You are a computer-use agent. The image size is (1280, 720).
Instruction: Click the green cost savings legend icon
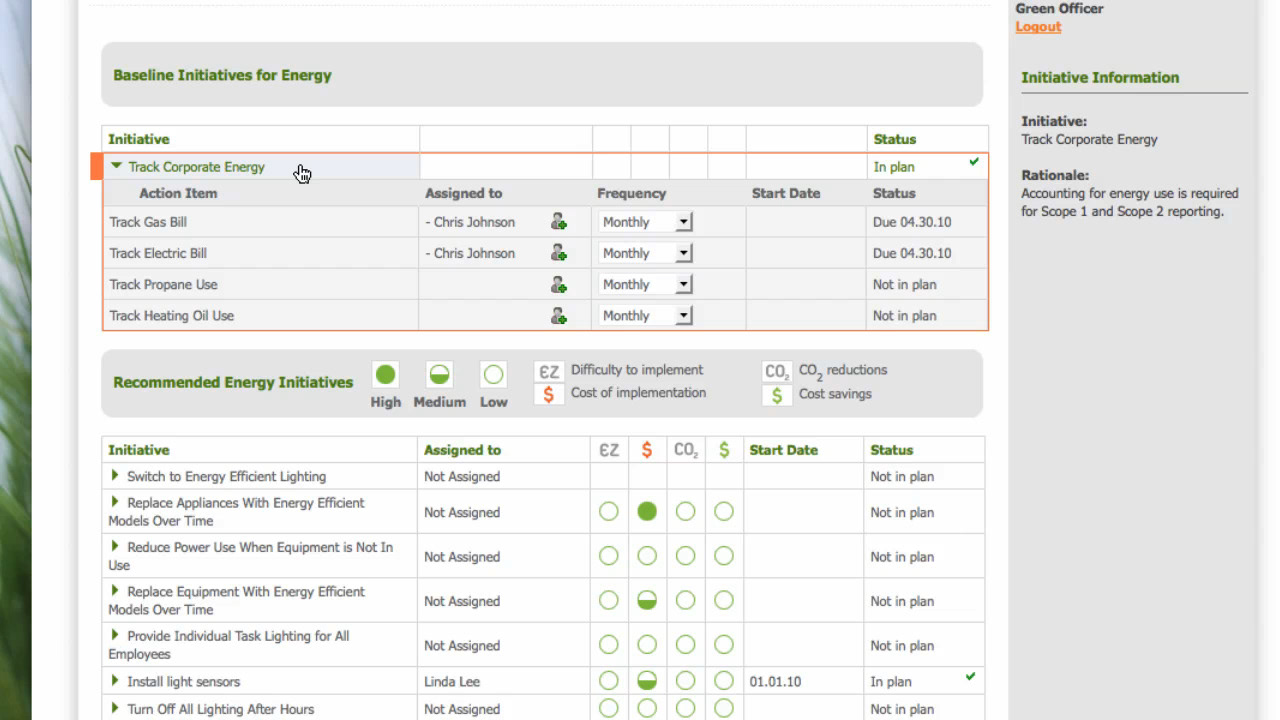pos(777,395)
